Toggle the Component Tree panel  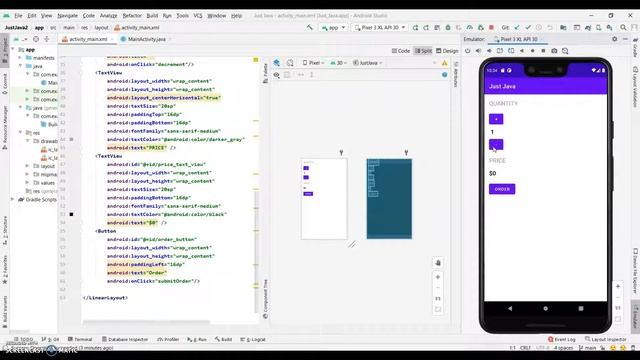click(265, 298)
